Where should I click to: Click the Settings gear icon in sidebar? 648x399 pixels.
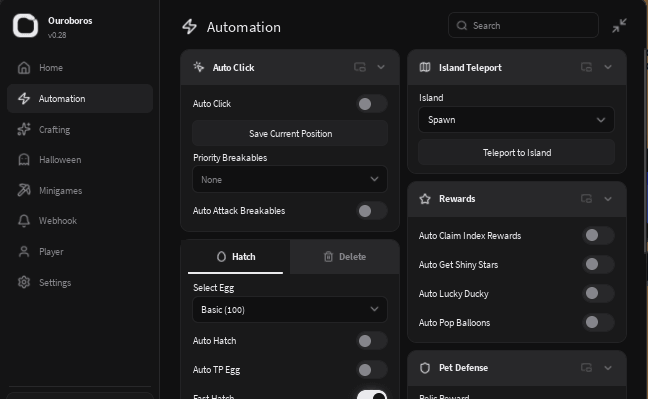[24, 282]
